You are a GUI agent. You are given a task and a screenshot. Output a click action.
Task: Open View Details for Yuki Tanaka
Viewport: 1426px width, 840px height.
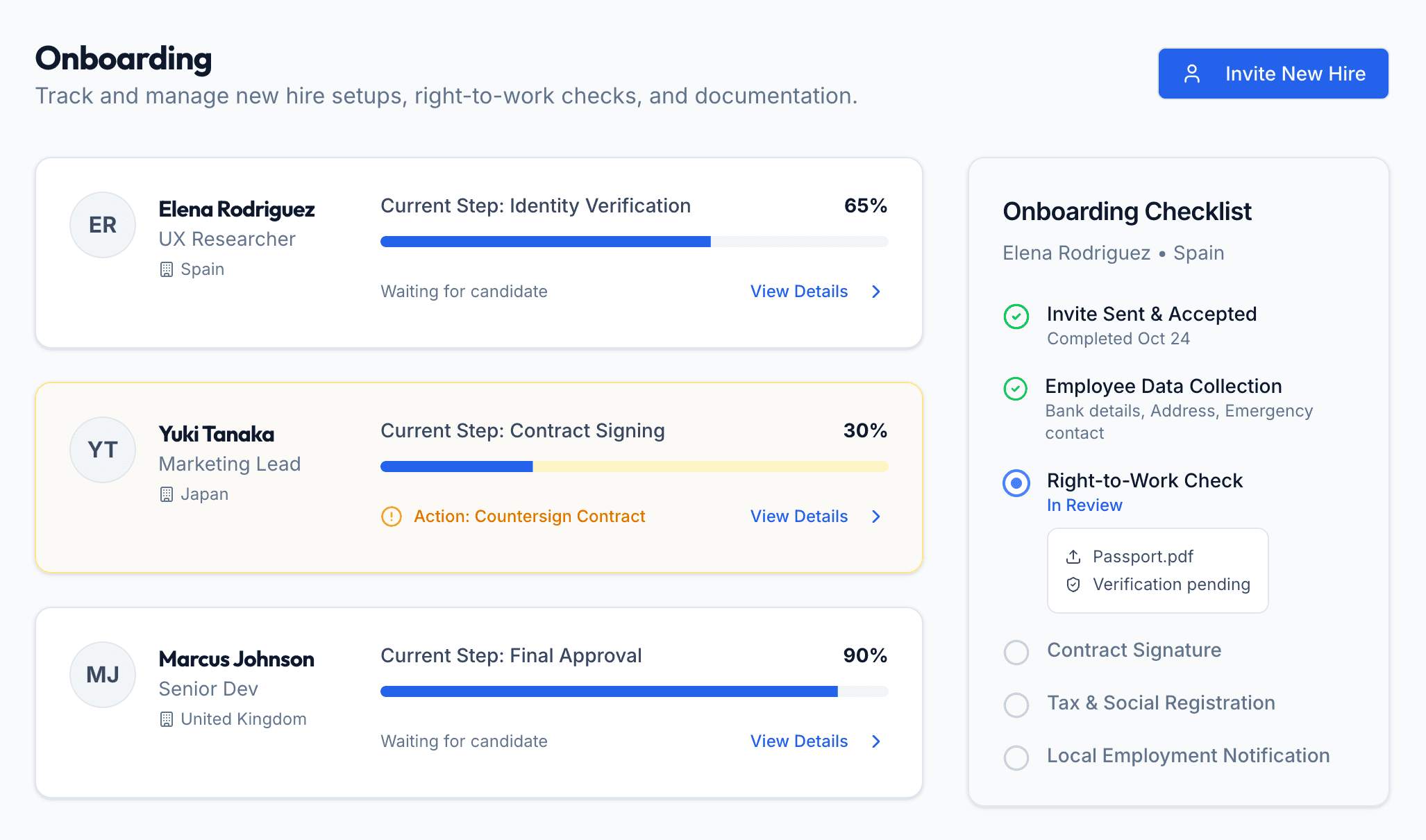pos(798,516)
